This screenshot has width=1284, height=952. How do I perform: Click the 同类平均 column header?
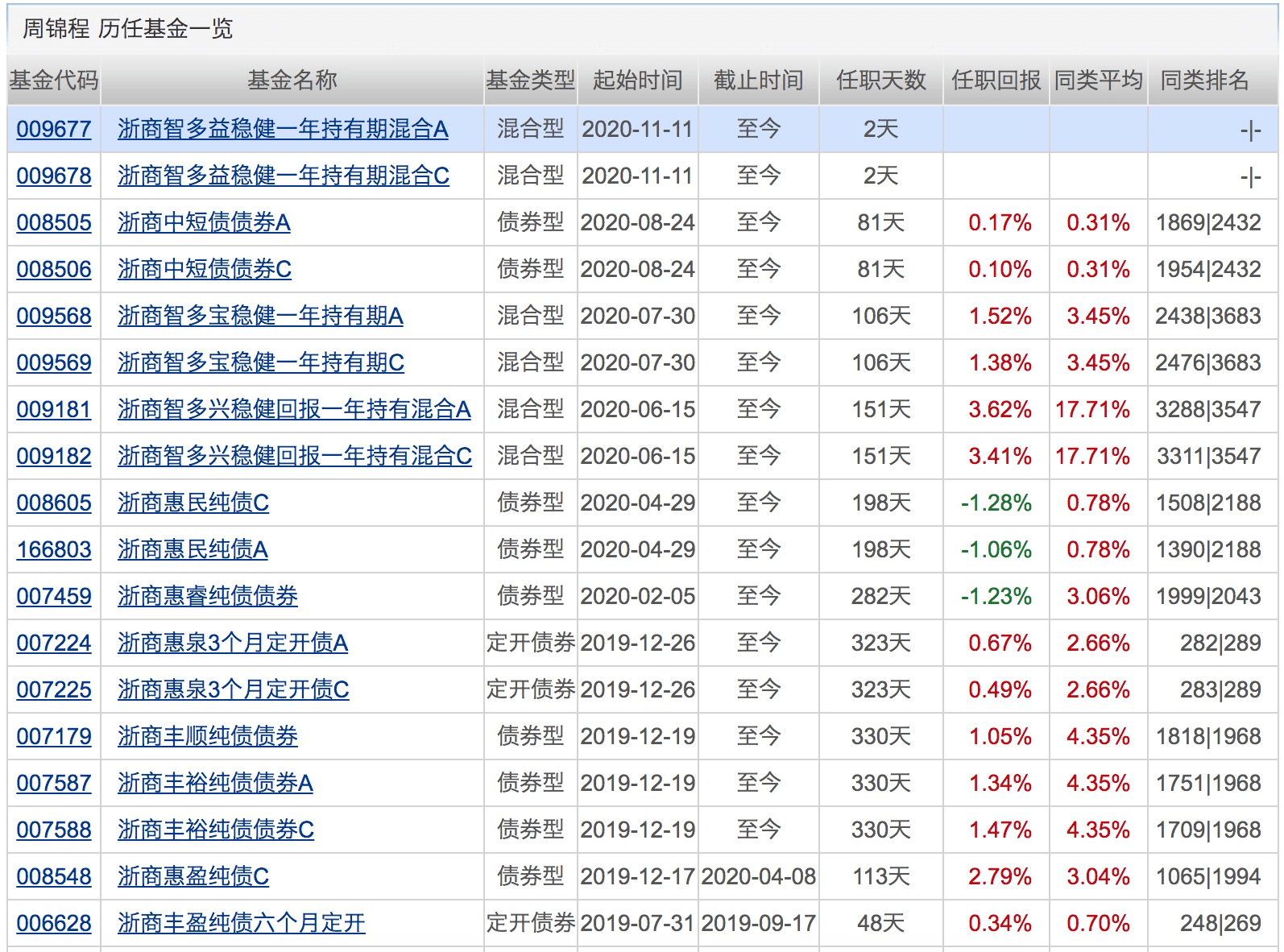point(1099,81)
